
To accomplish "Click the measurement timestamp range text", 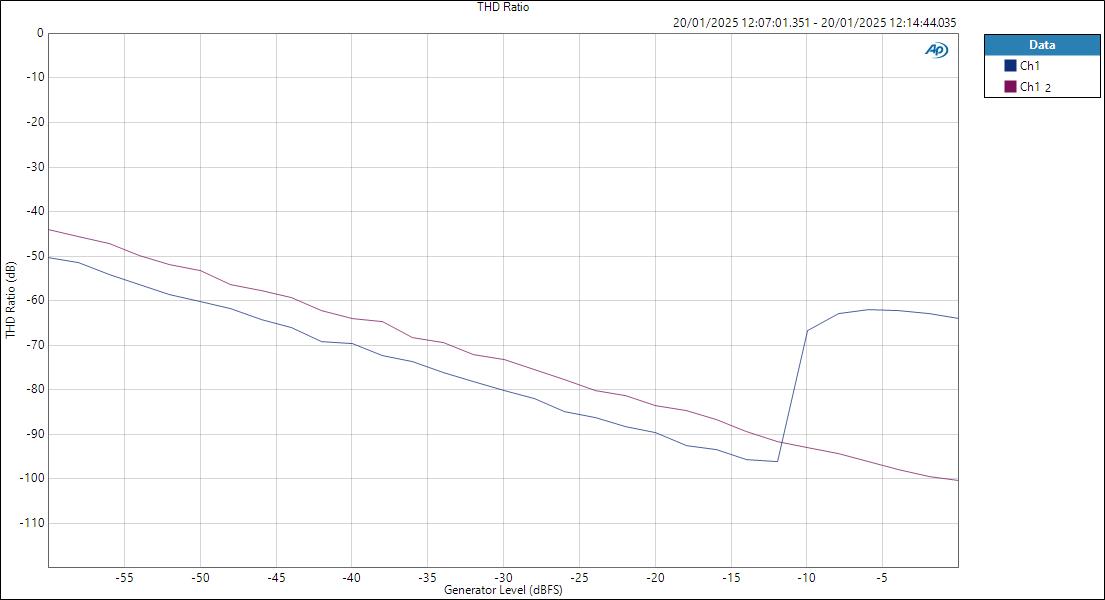I will 815,23.
